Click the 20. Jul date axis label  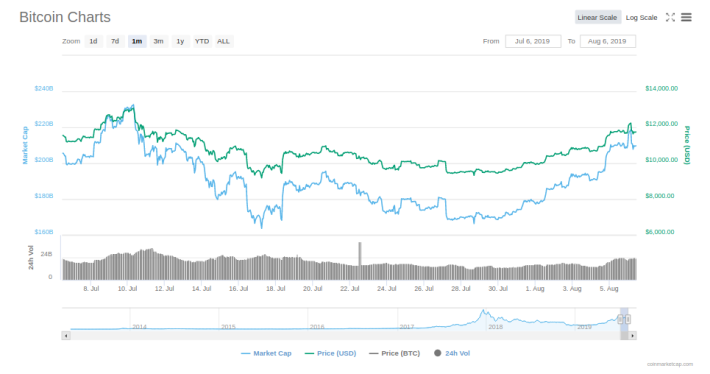pos(312,288)
